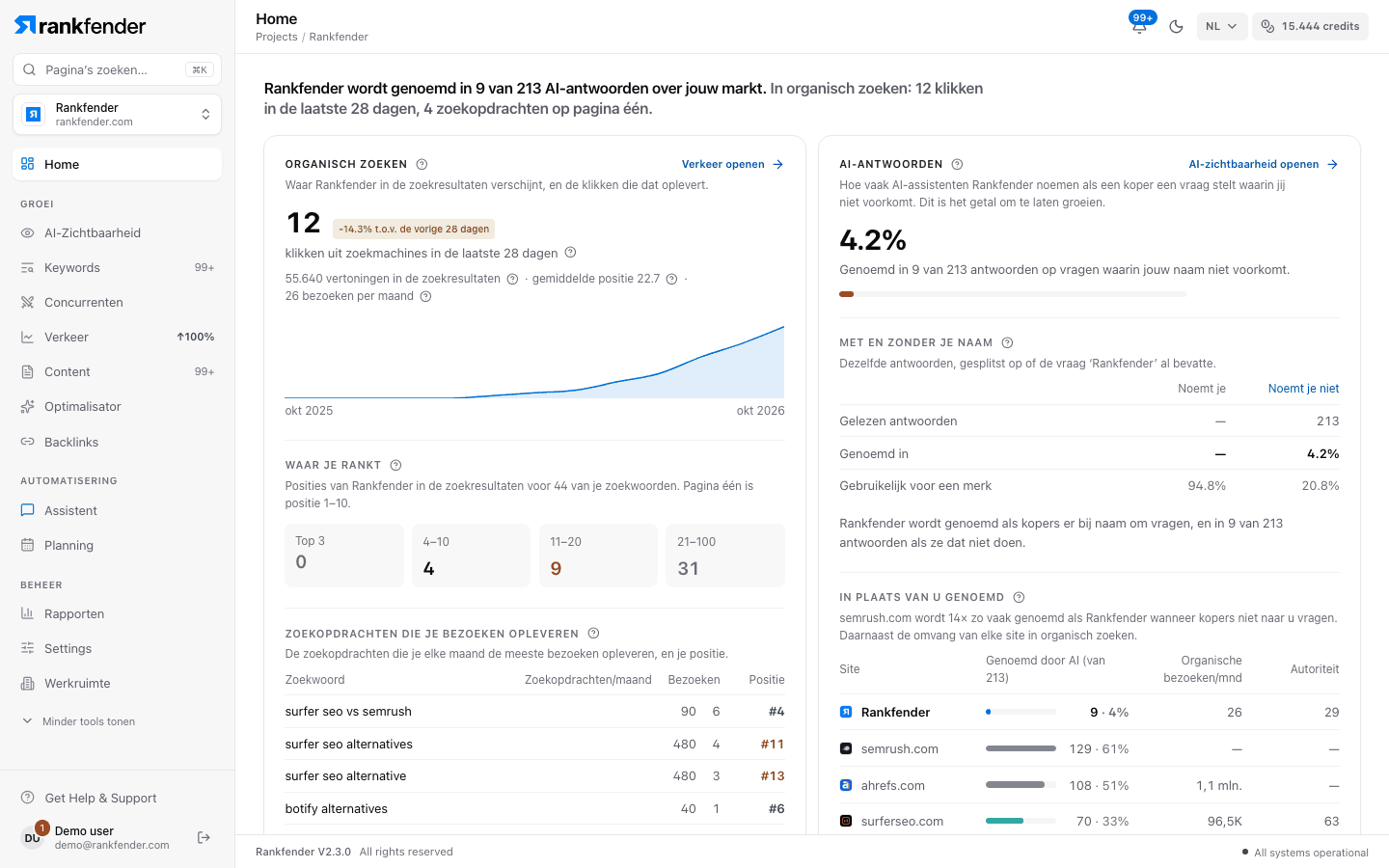
Task: Click the Settings sliders icon
Action: click(x=27, y=648)
